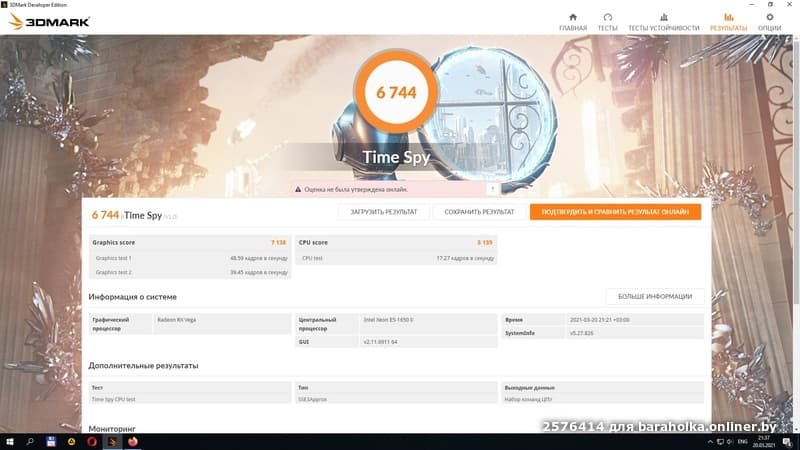800x450 pixels.
Task: Open the Opera browser from the taskbar
Action: tap(92, 442)
